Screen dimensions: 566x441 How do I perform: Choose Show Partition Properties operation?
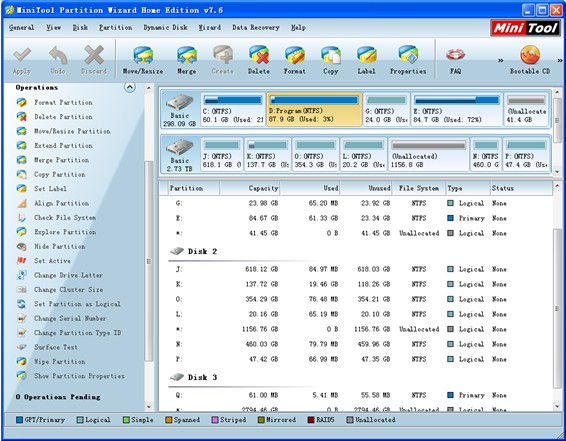tap(70, 376)
